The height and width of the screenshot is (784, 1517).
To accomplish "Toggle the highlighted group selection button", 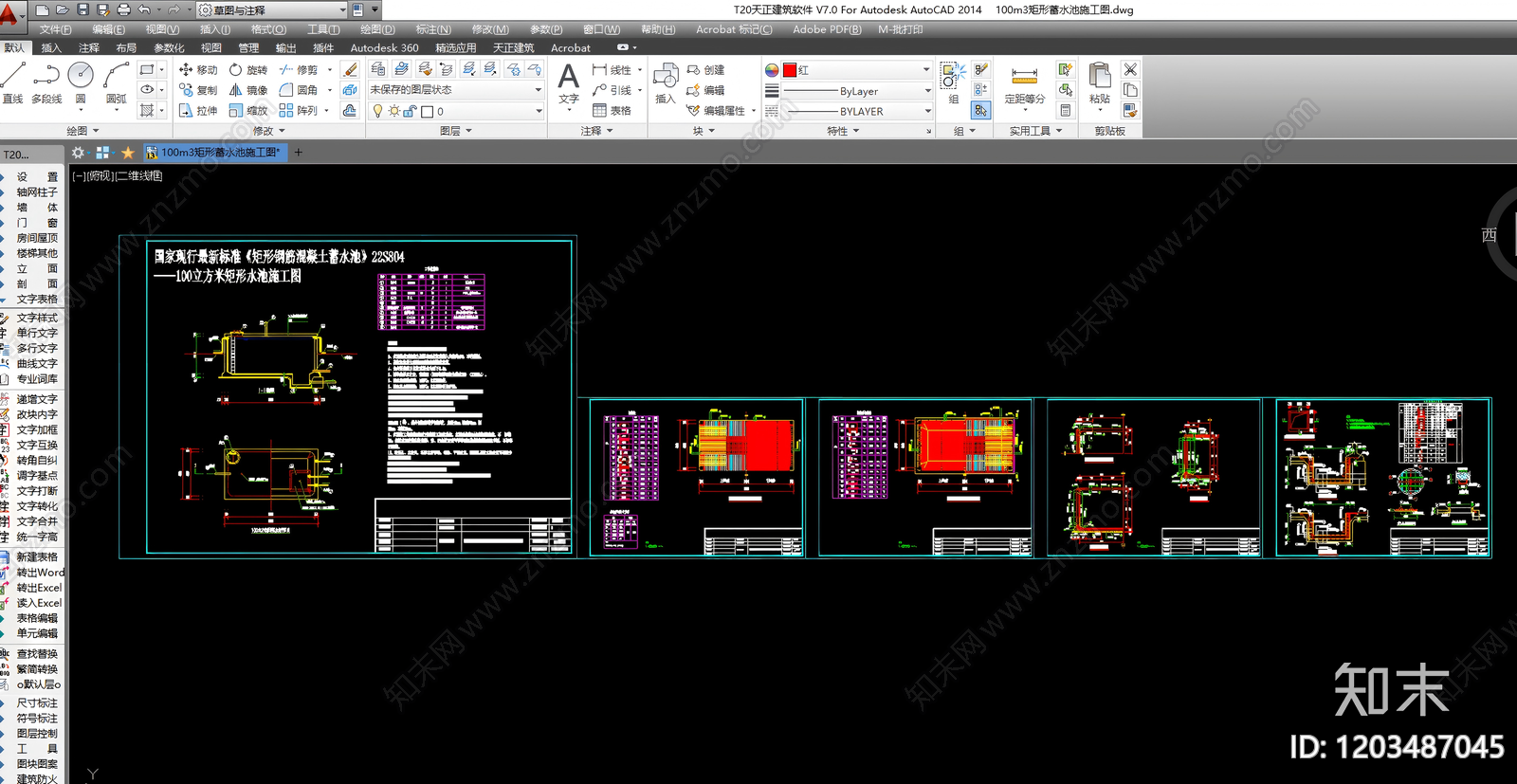I will 980,110.
